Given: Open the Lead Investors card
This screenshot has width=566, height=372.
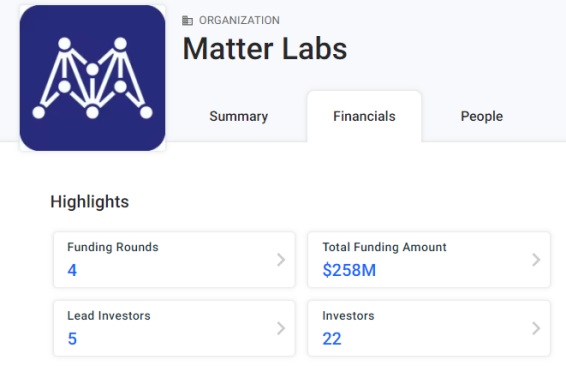Looking at the screenshot, I should pos(174,328).
